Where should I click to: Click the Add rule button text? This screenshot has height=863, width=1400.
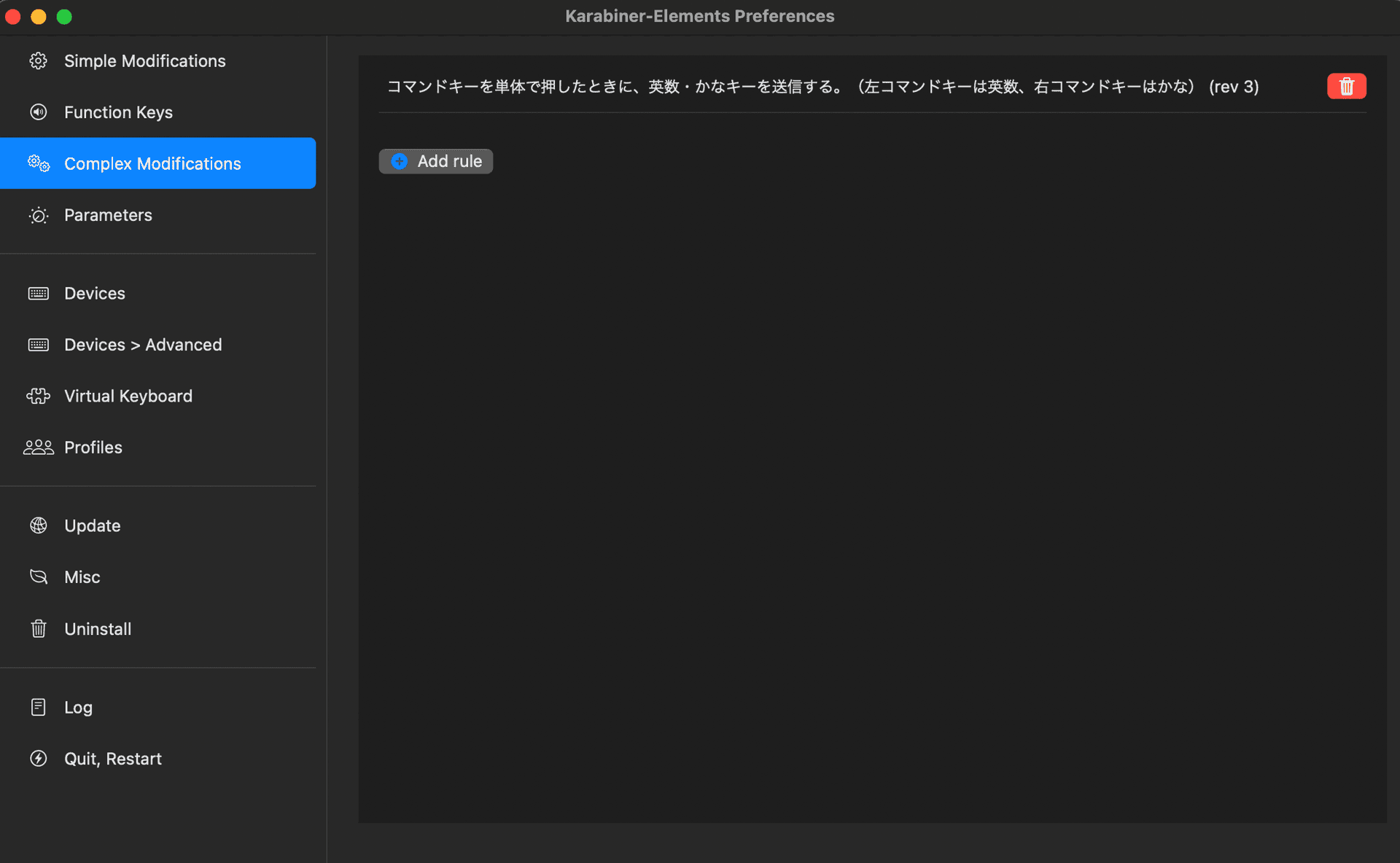(450, 161)
